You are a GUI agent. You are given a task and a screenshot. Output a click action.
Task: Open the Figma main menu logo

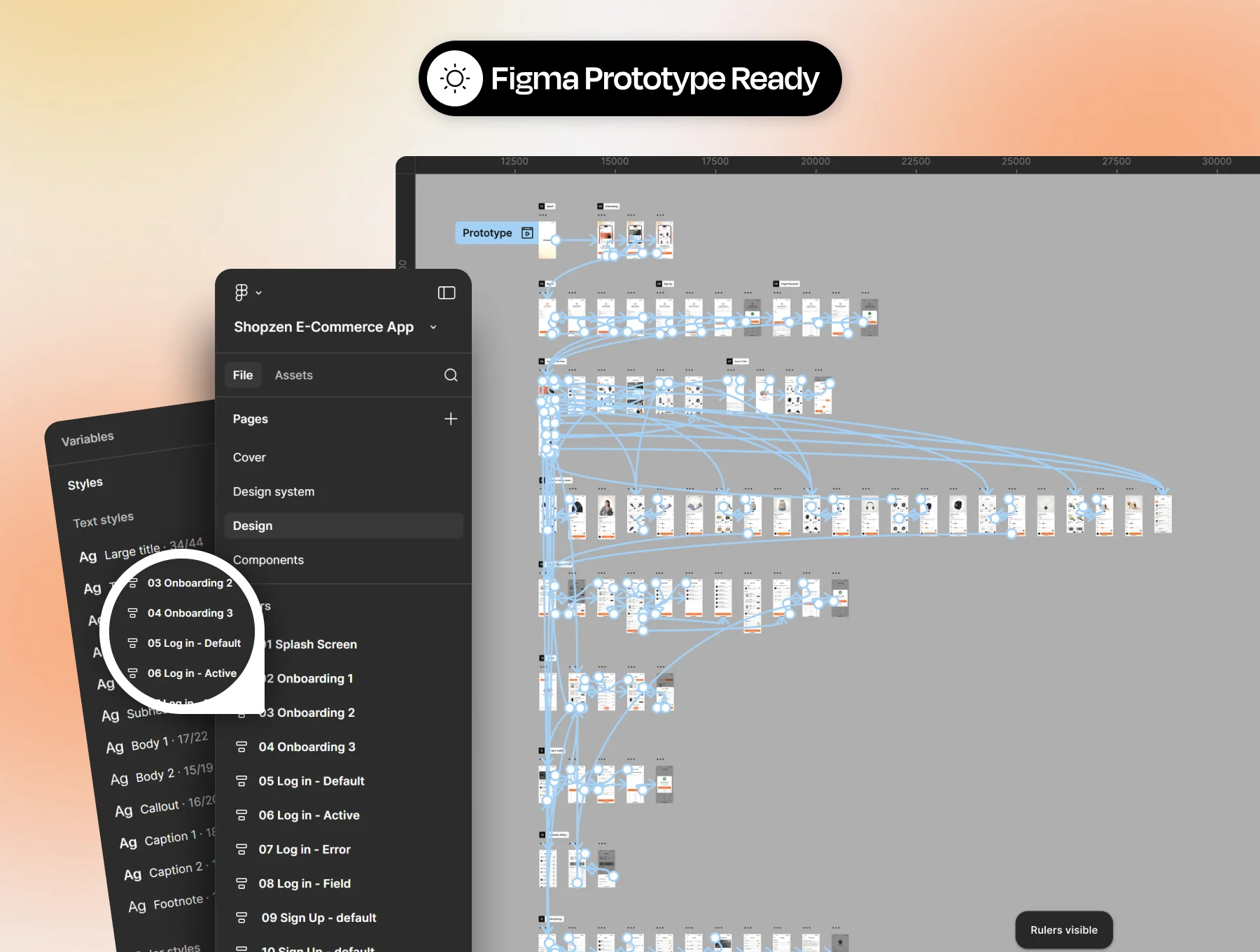241,293
